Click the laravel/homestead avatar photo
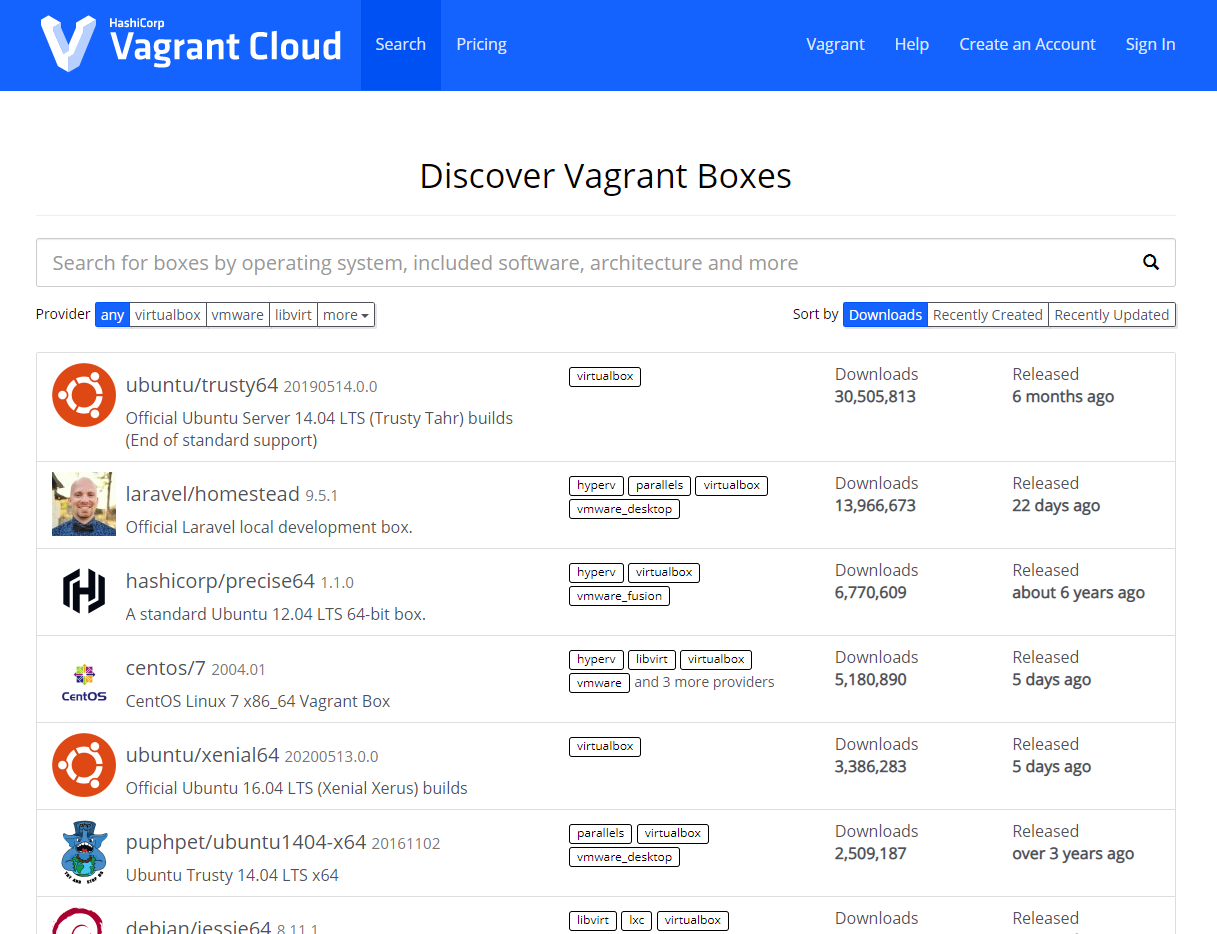The width and height of the screenshot is (1217, 934). tap(84, 504)
